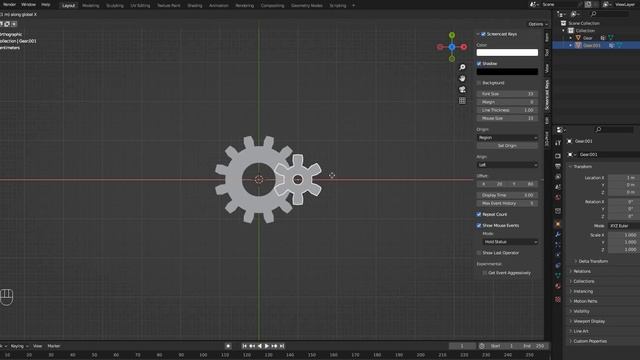Click the Location X value field

[624, 178]
